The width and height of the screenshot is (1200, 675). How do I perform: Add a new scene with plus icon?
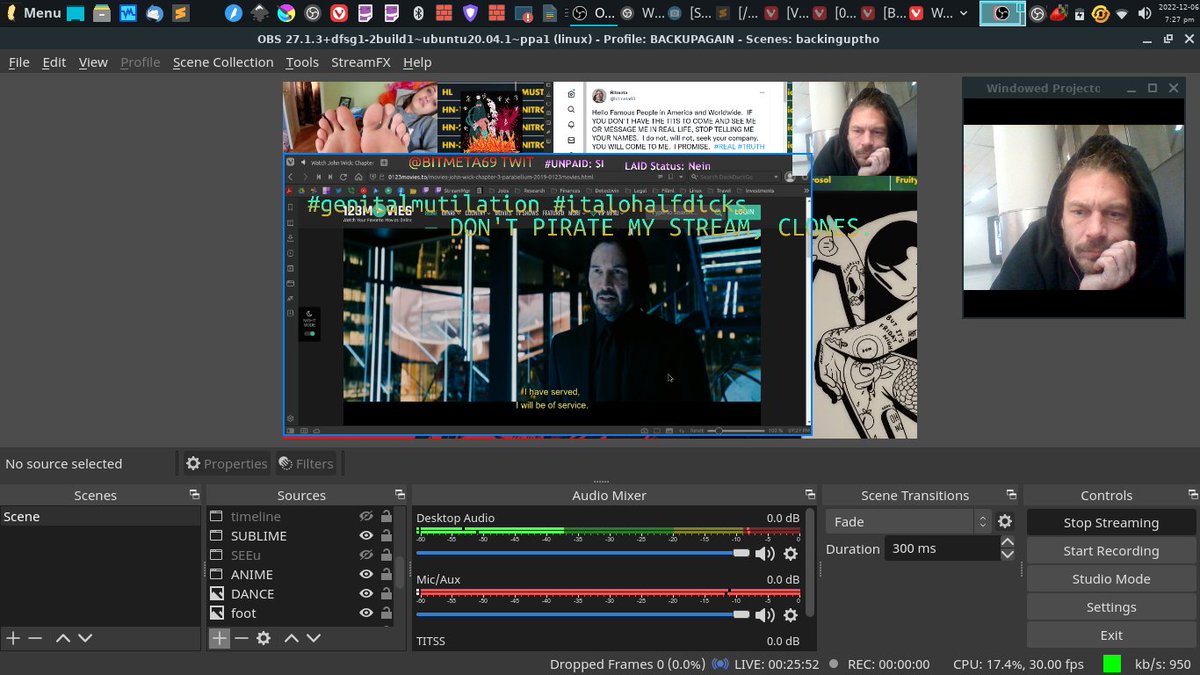click(13, 638)
